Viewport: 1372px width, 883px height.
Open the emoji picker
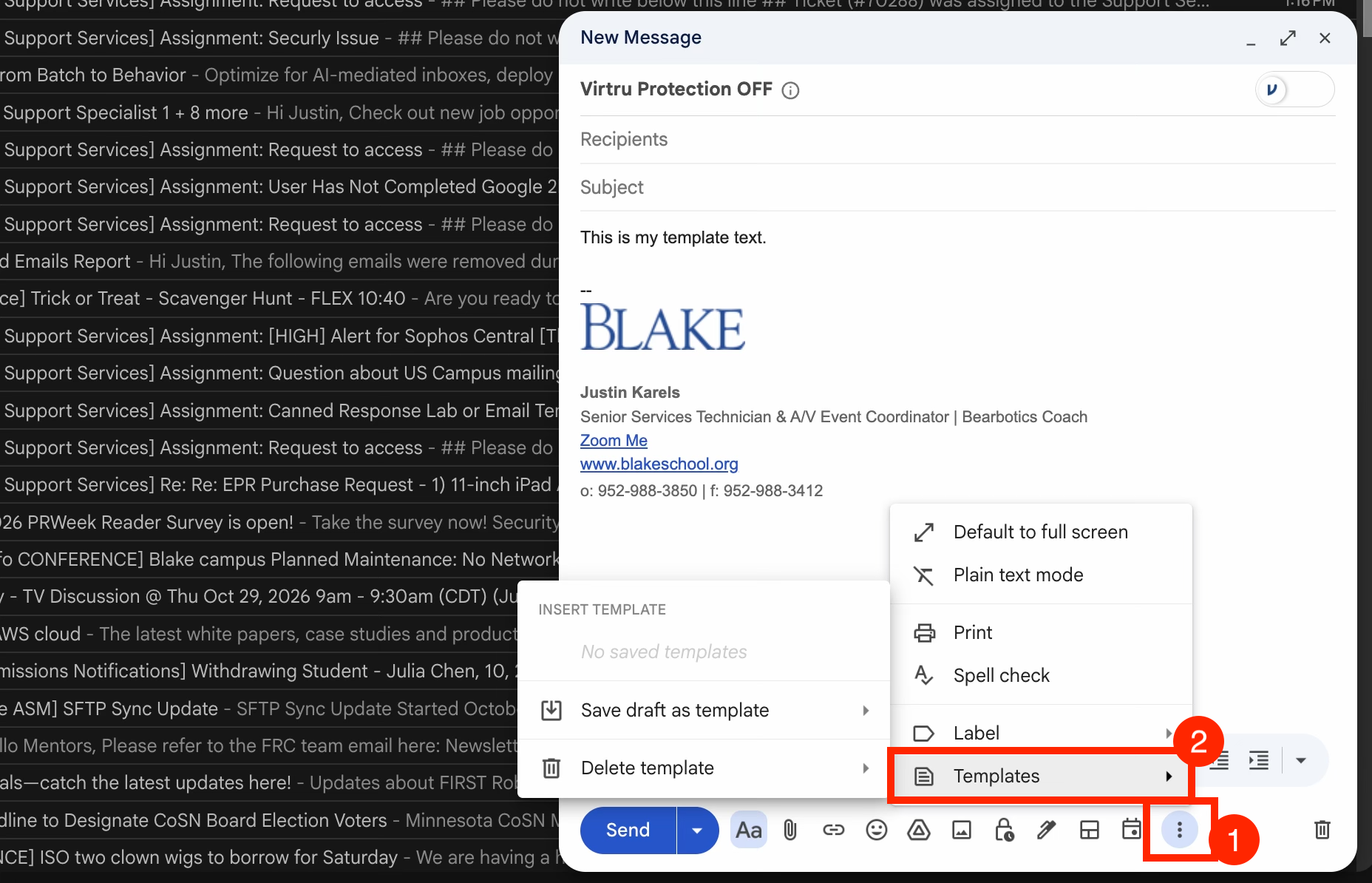coord(876,830)
